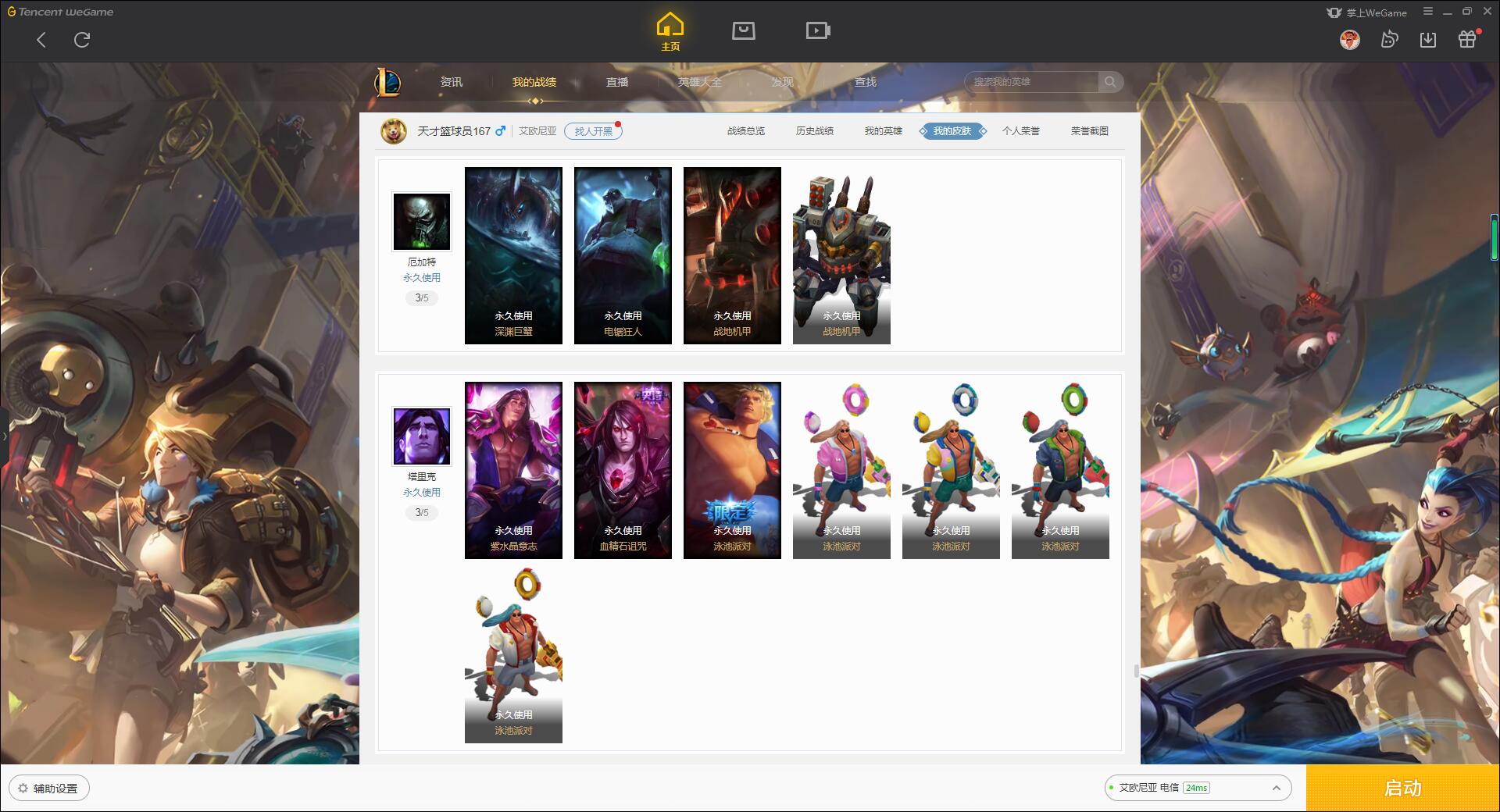Expand the left edge sidebar arrow
Screen dimensions: 1500x812
point(4,436)
